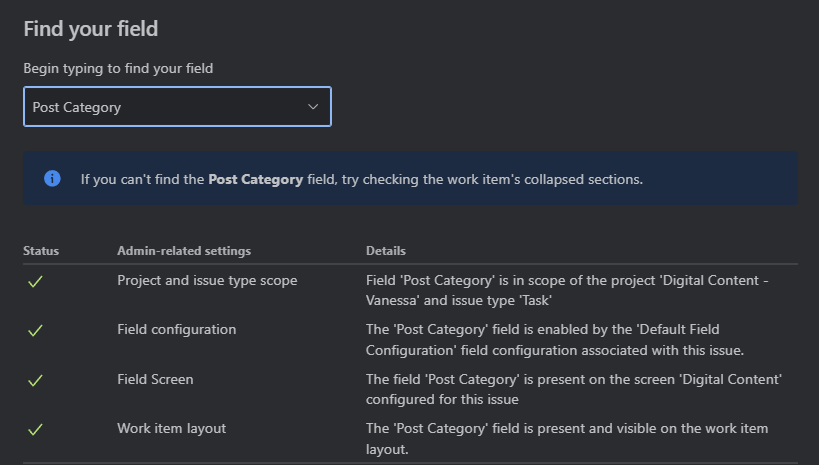This screenshot has width=819, height=465.
Task: Click the Admin-related settings column header
Action: click(184, 250)
